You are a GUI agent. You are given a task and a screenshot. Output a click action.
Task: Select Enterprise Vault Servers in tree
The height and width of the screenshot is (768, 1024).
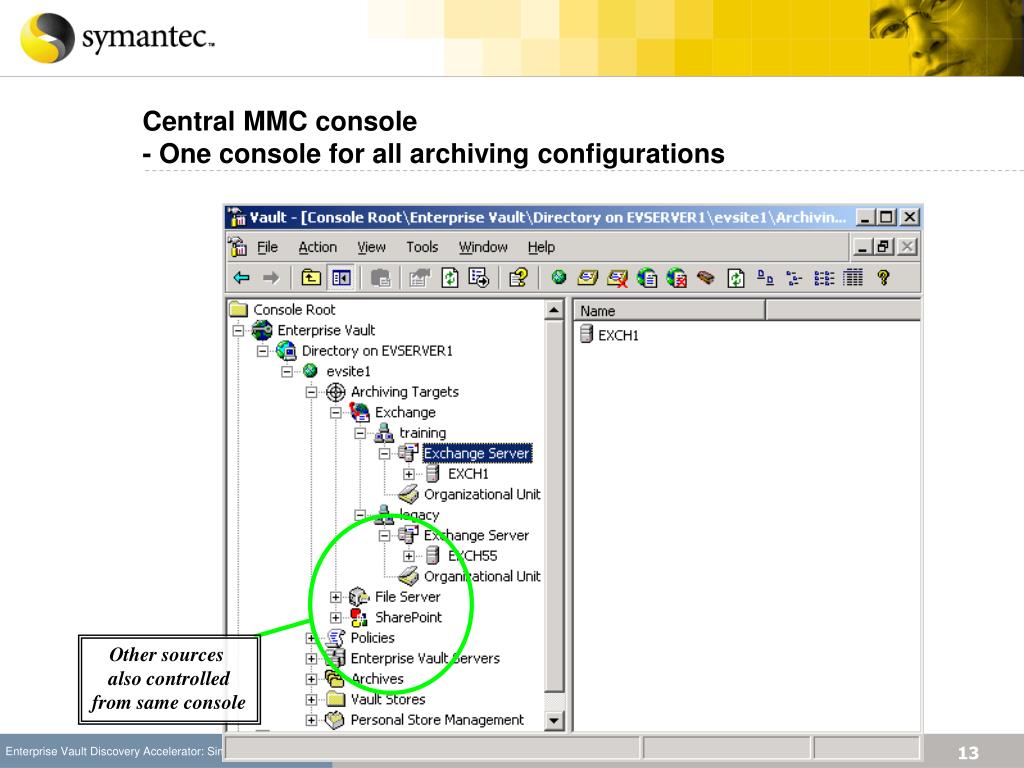[425, 658]
